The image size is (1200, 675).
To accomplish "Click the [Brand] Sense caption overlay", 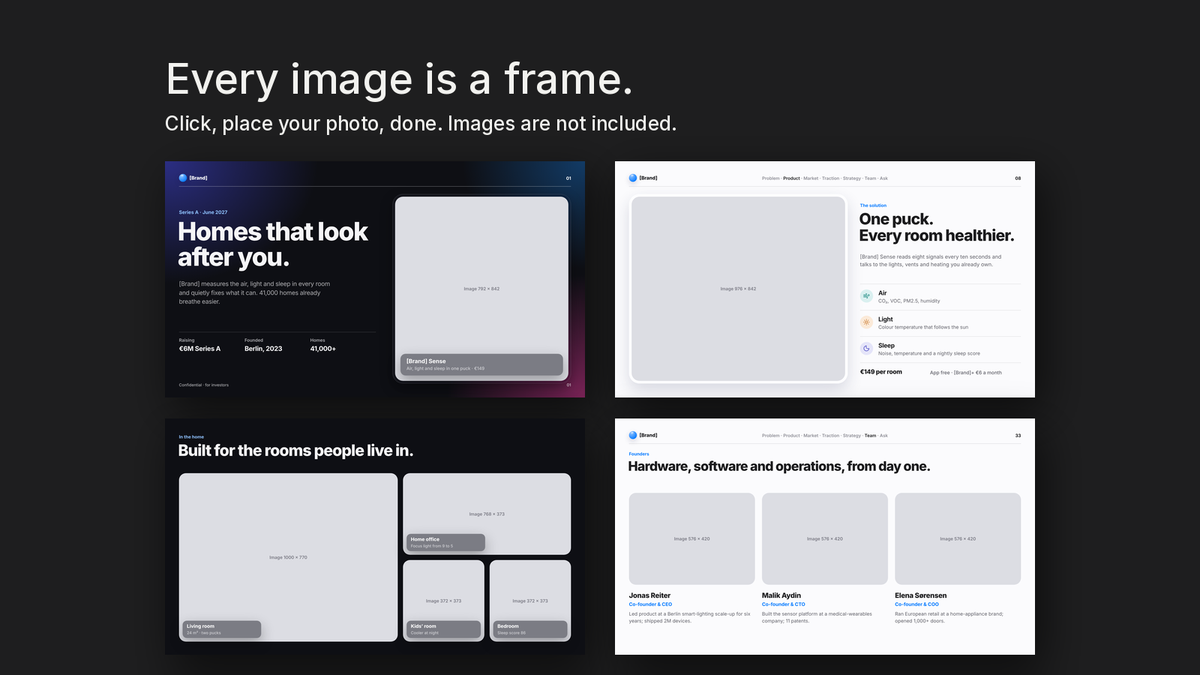I will 482,364.
